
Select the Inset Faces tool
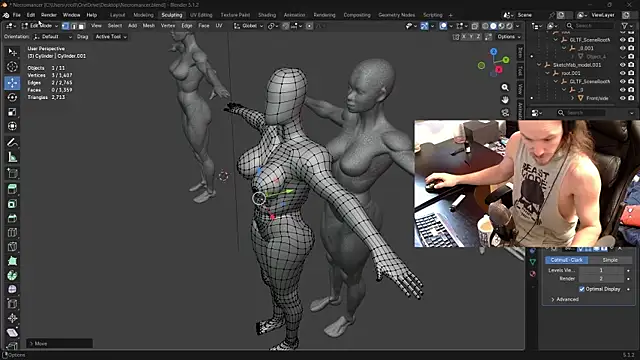12,204
